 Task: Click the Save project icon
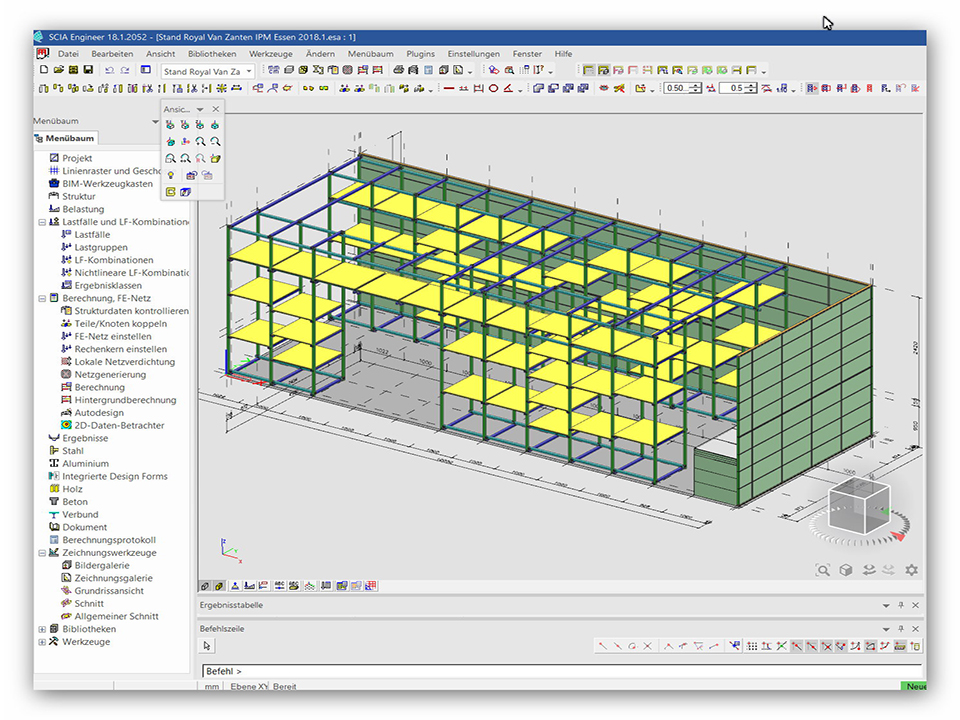[89, 70]
